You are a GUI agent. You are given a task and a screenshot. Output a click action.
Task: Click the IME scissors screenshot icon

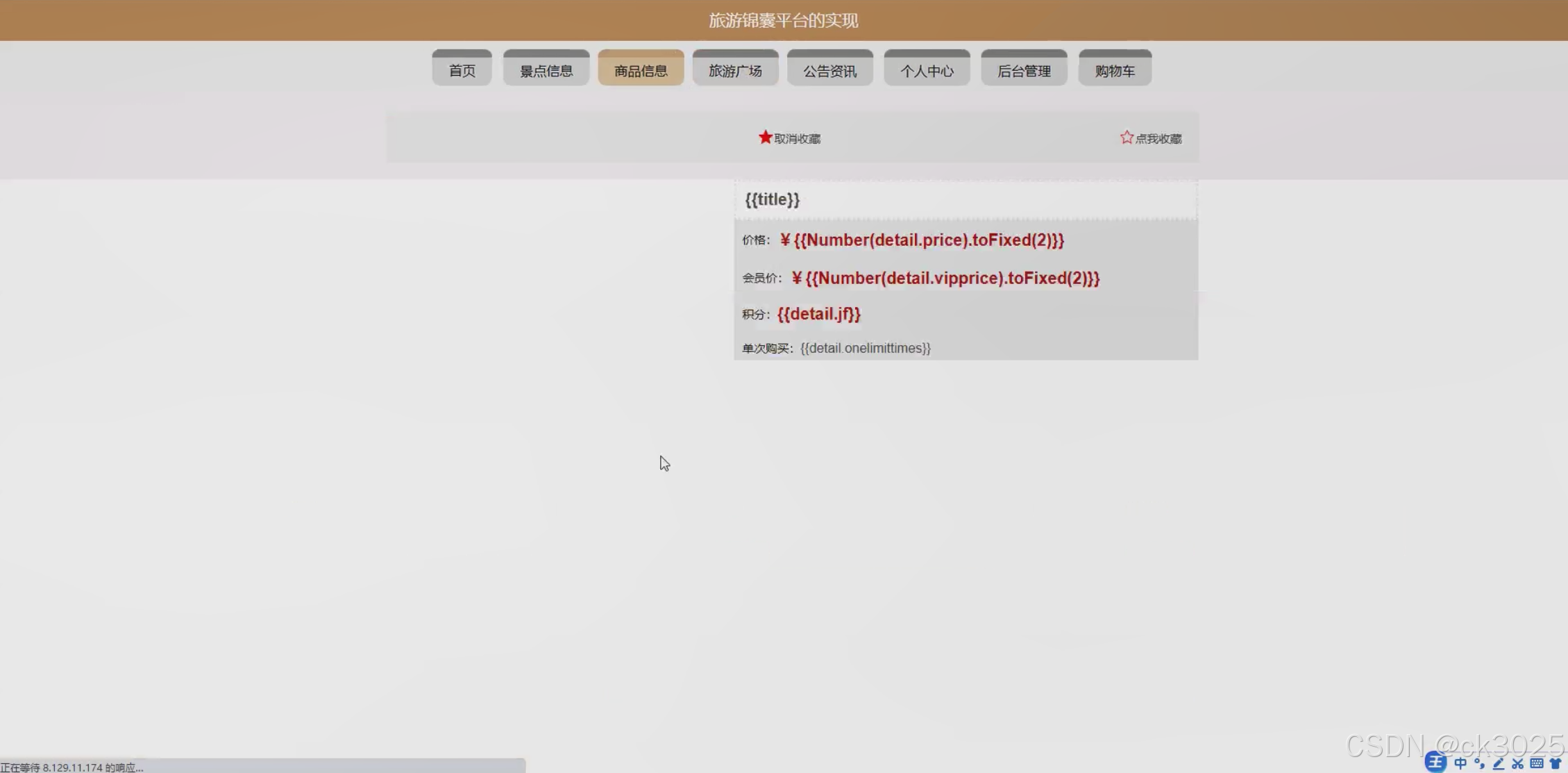click(1517, 763)
